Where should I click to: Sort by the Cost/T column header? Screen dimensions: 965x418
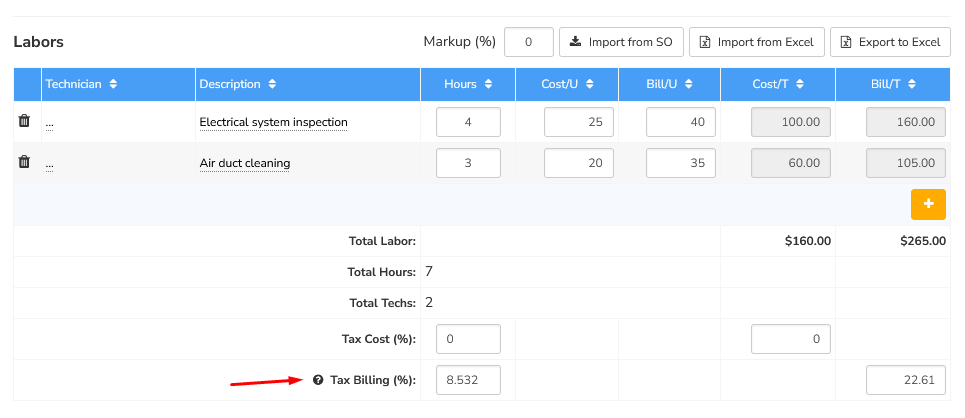[x=778, y=84]
